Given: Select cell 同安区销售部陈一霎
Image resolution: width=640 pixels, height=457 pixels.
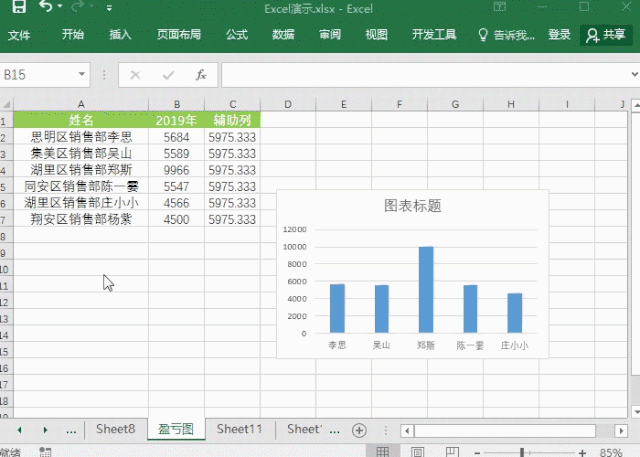Looking at the screenshot, I should 81,186.
